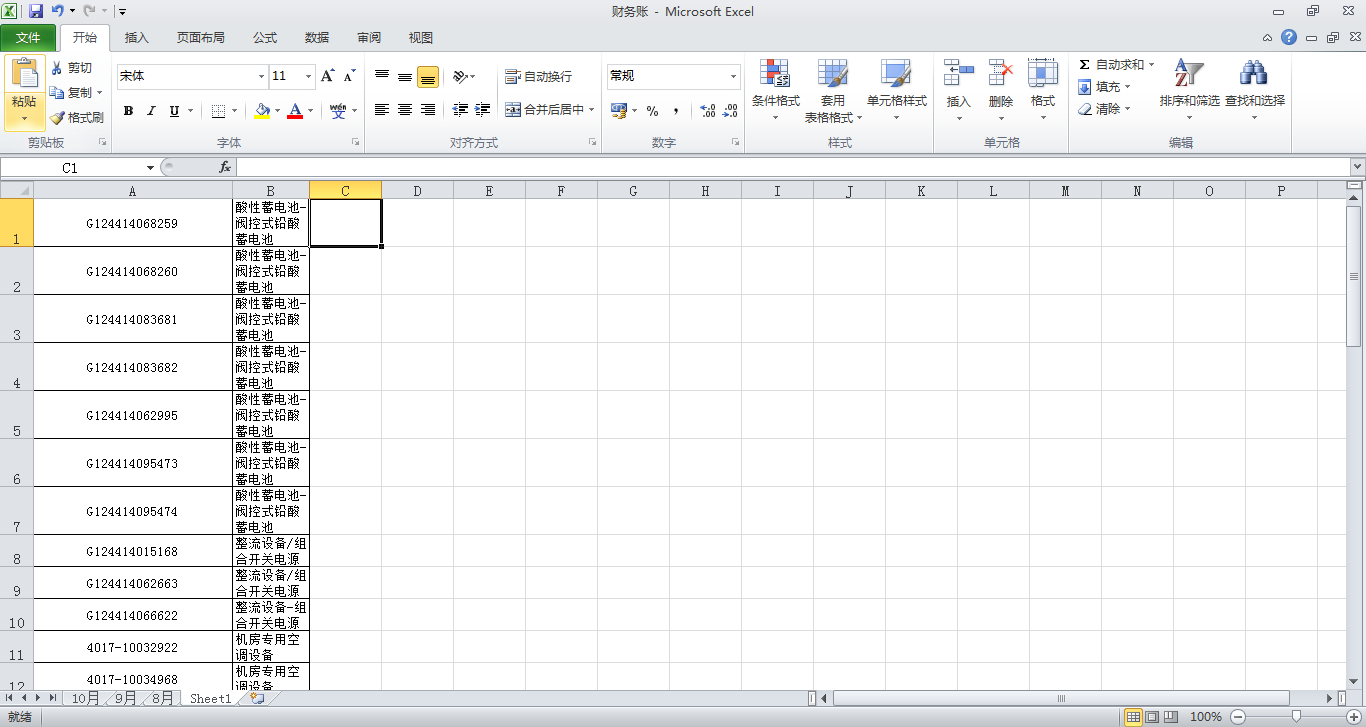
Task: Open Excel Help question mark icon
Action: (x=1289, y=38)
